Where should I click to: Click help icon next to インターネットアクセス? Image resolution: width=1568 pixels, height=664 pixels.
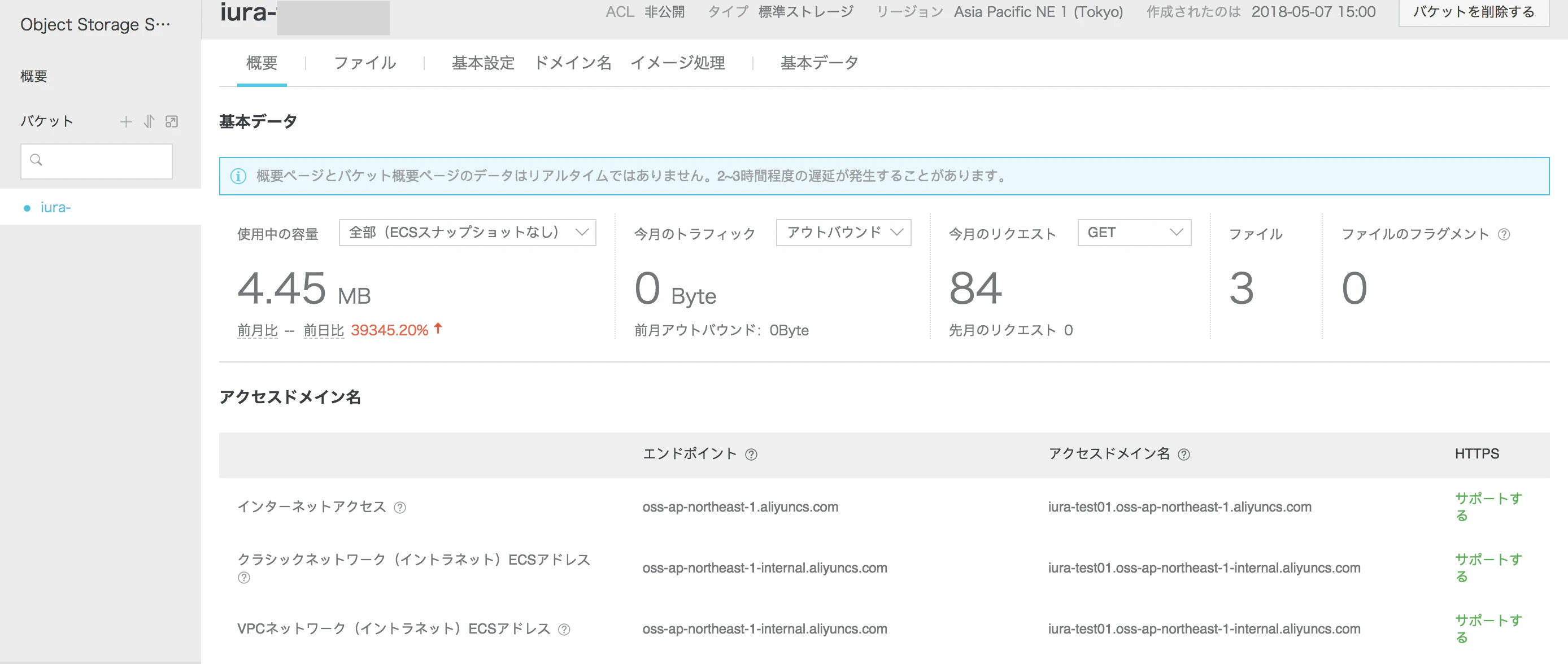[400, 508]
